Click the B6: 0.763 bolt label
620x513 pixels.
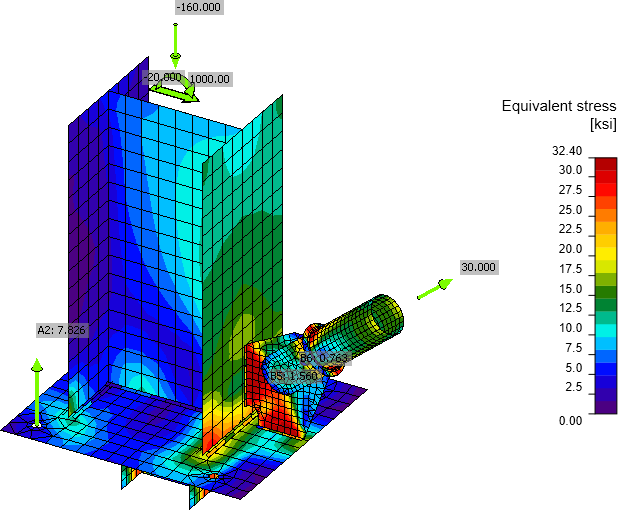click(324, 358)
